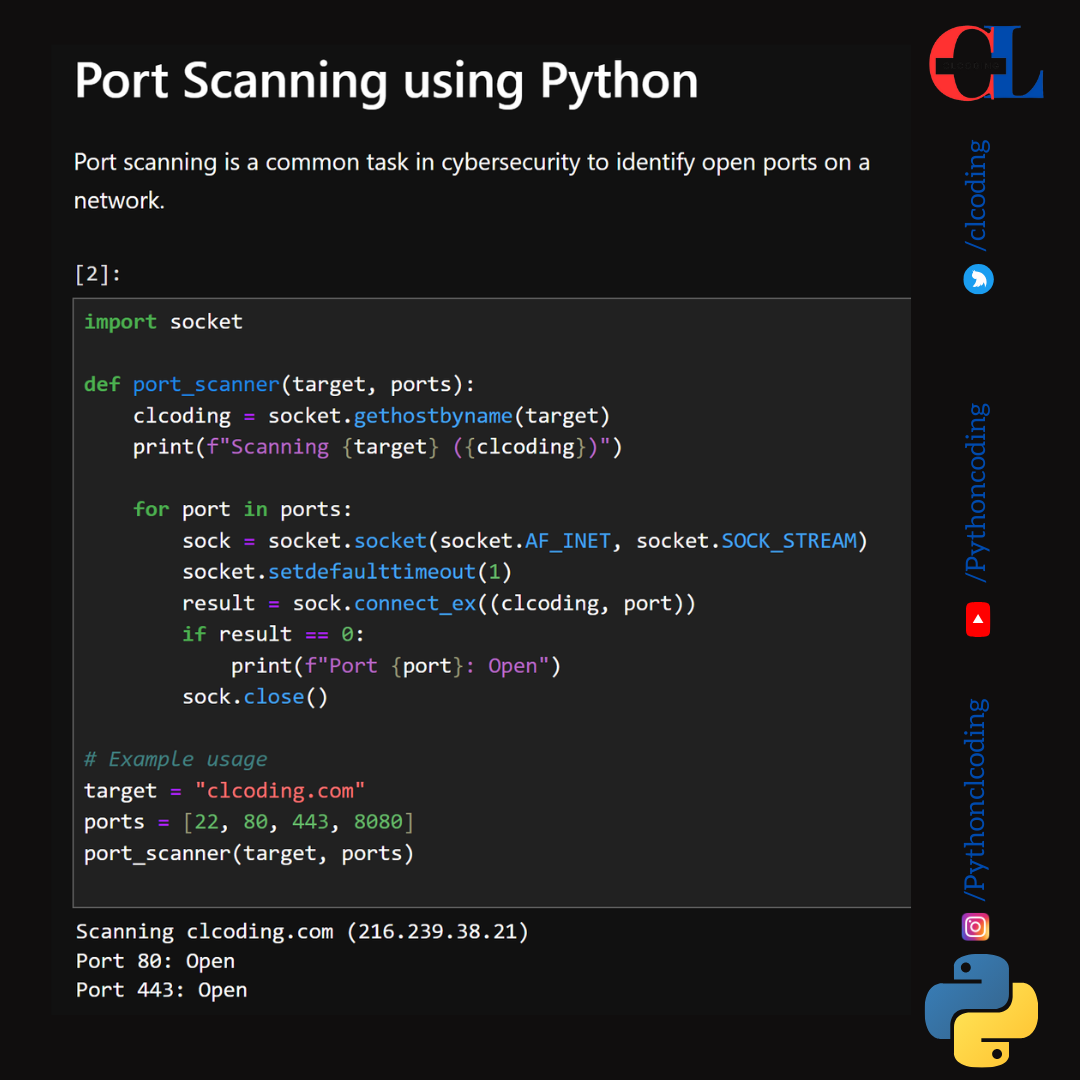Click the 'def port_scanner' function definition
1080x1080 pixels.
(279, 384)
